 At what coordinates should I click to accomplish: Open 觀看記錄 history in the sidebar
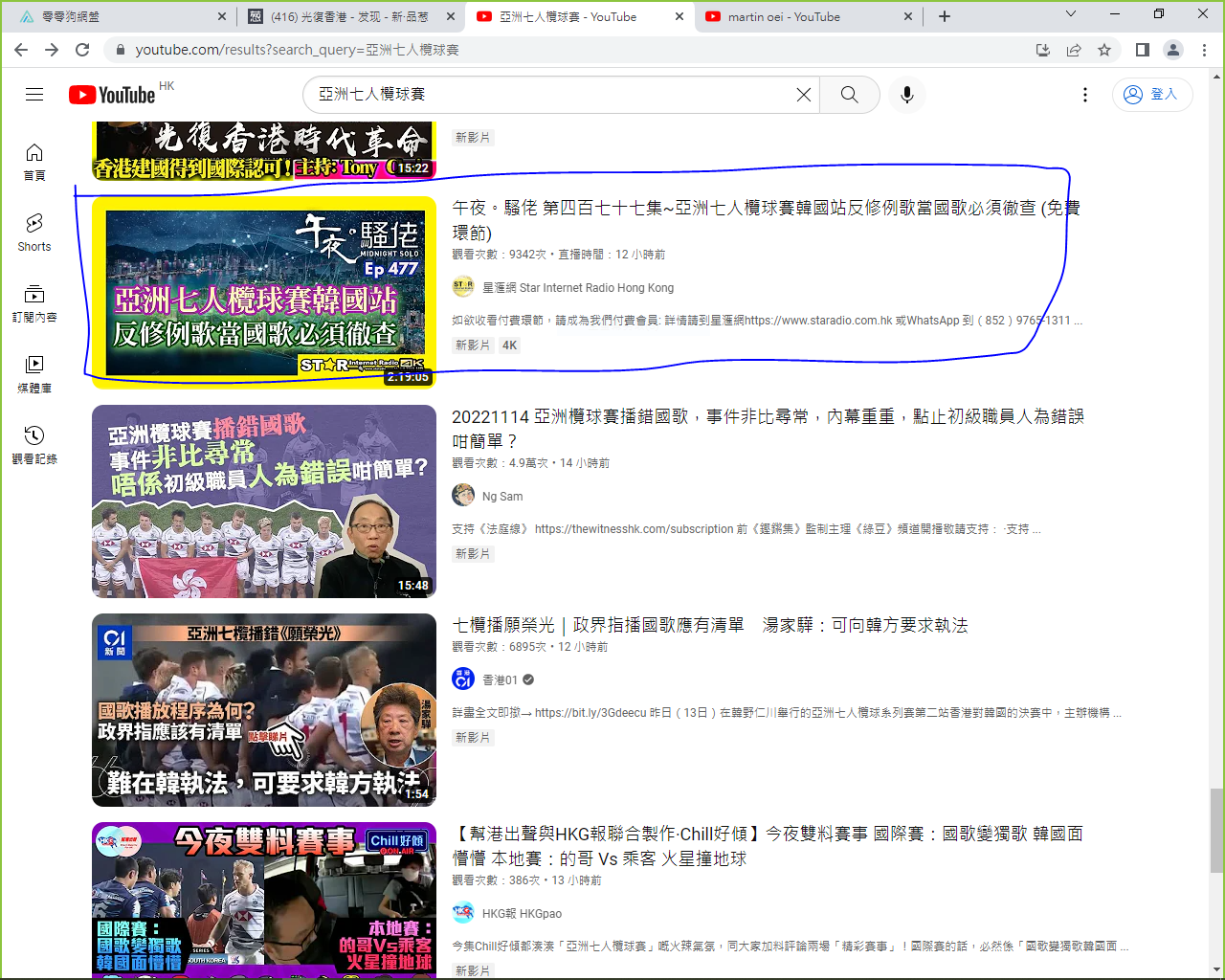tap(34, 445)
